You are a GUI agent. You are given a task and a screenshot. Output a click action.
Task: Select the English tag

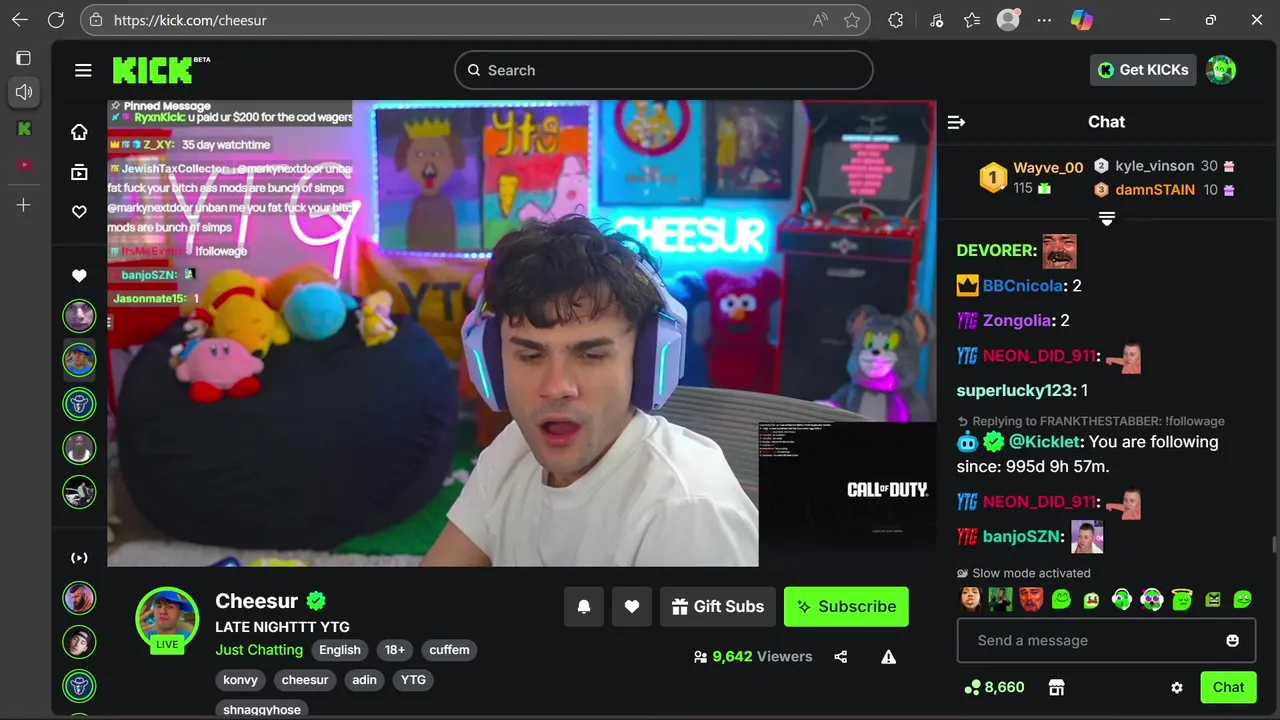340,650
